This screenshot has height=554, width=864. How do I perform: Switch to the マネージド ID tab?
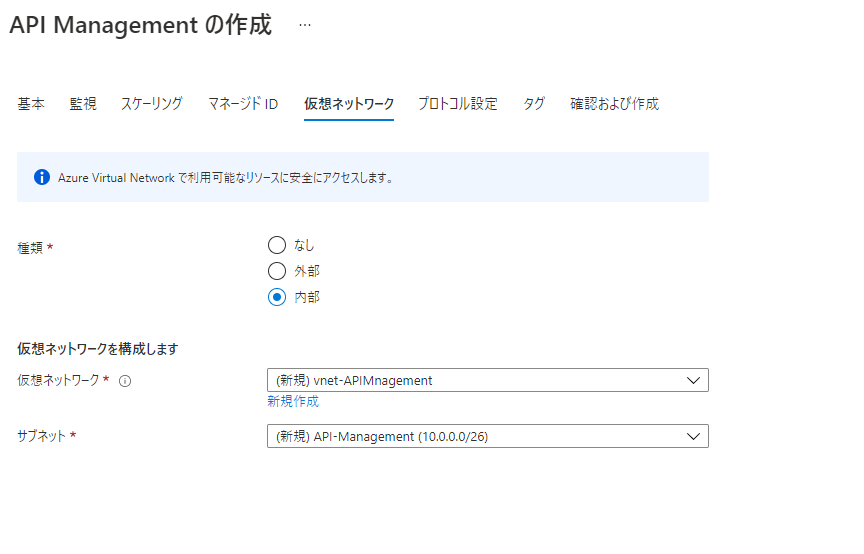243,104
